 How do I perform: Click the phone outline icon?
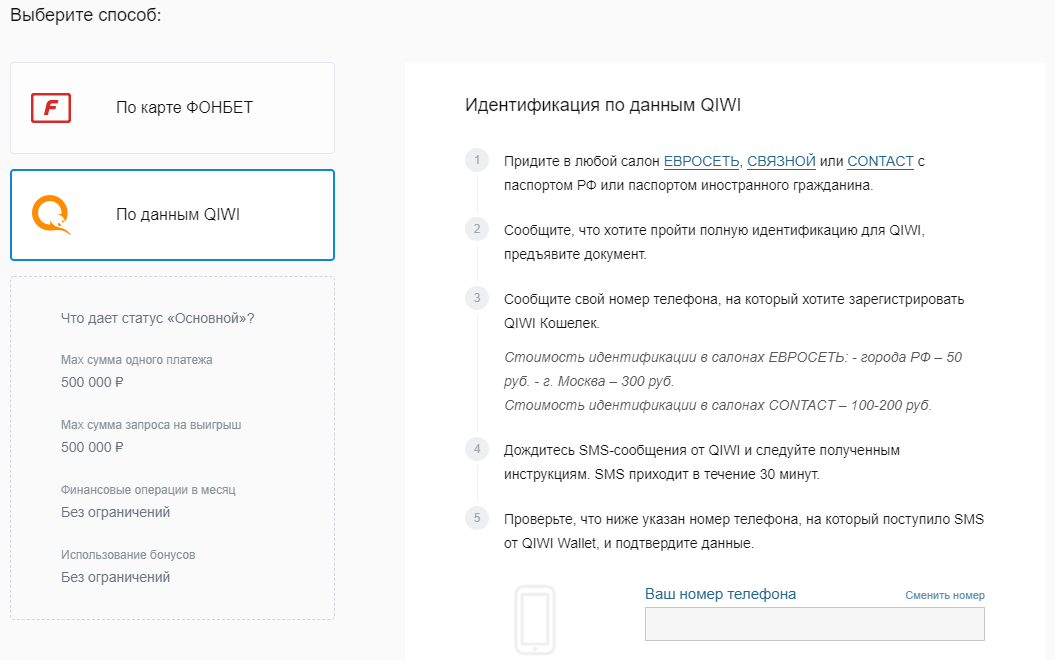pyautogui.click(x=534, y=621)
